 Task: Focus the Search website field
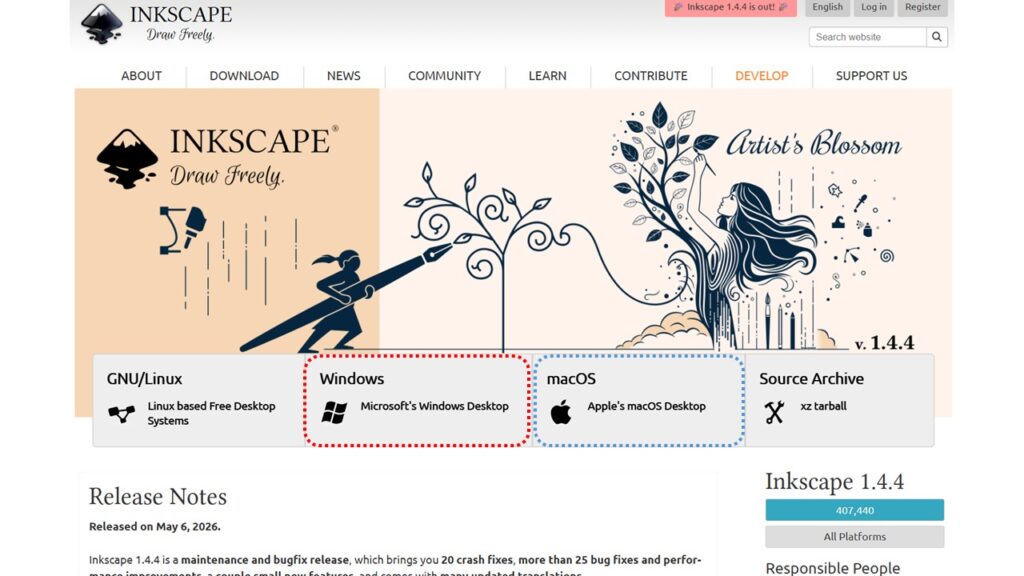point(867,37)
